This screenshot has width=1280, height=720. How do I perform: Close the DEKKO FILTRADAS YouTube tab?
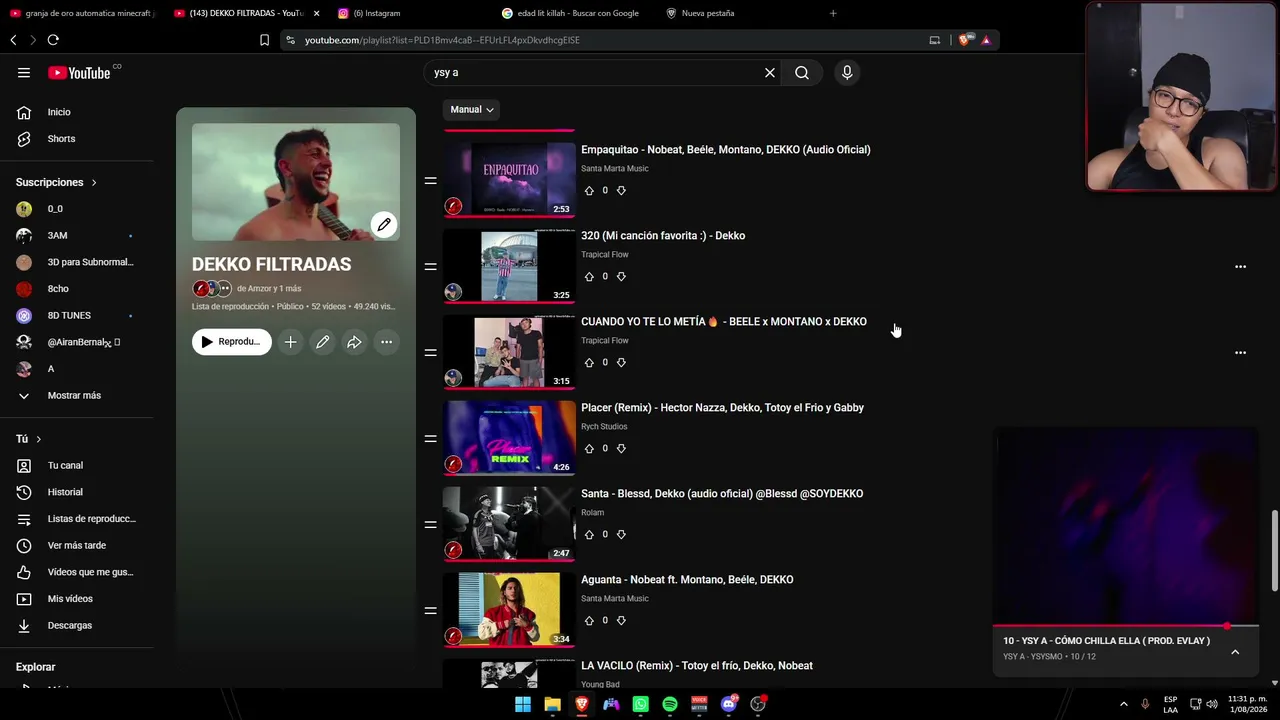(x=317, y=13)
